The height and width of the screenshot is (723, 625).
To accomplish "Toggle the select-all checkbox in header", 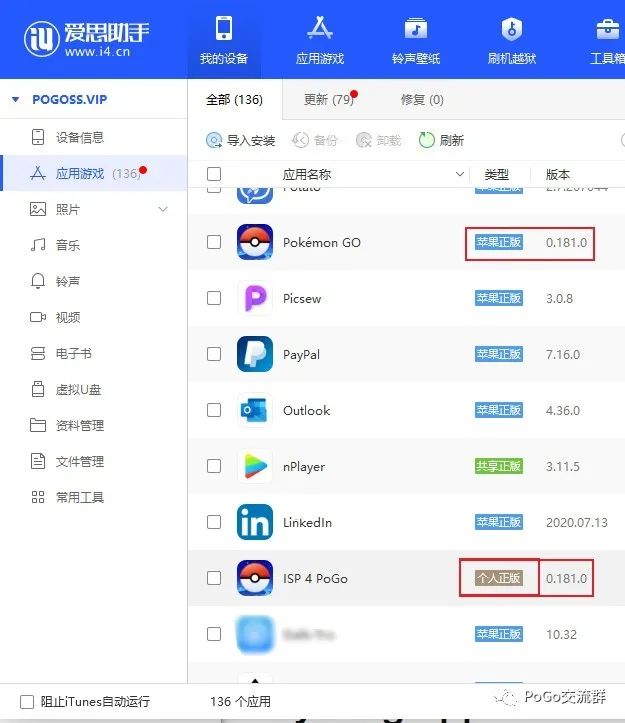I will pyautogui.click(x=214, y=174).
